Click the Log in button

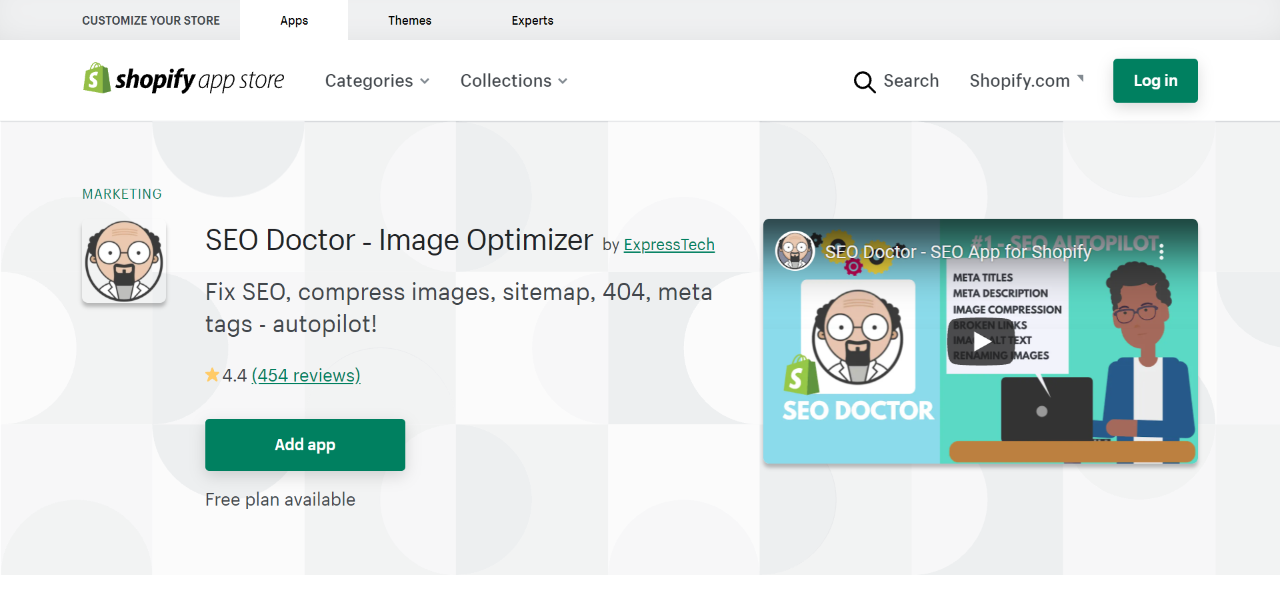[x=1155, y=81]
